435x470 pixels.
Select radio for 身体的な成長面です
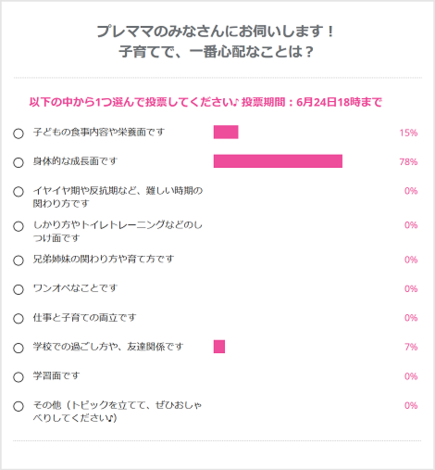tap(18, 162)
